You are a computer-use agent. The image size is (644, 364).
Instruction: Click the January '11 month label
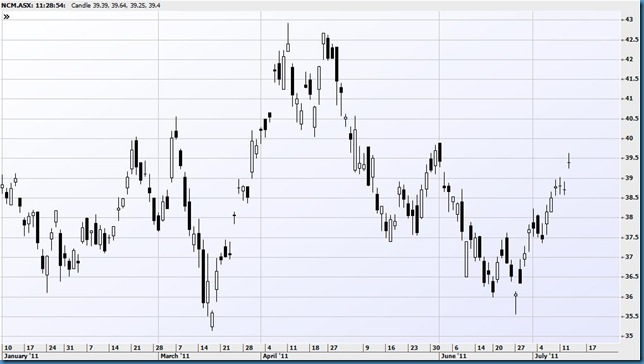pyautogui.click(x=21, y=356)
